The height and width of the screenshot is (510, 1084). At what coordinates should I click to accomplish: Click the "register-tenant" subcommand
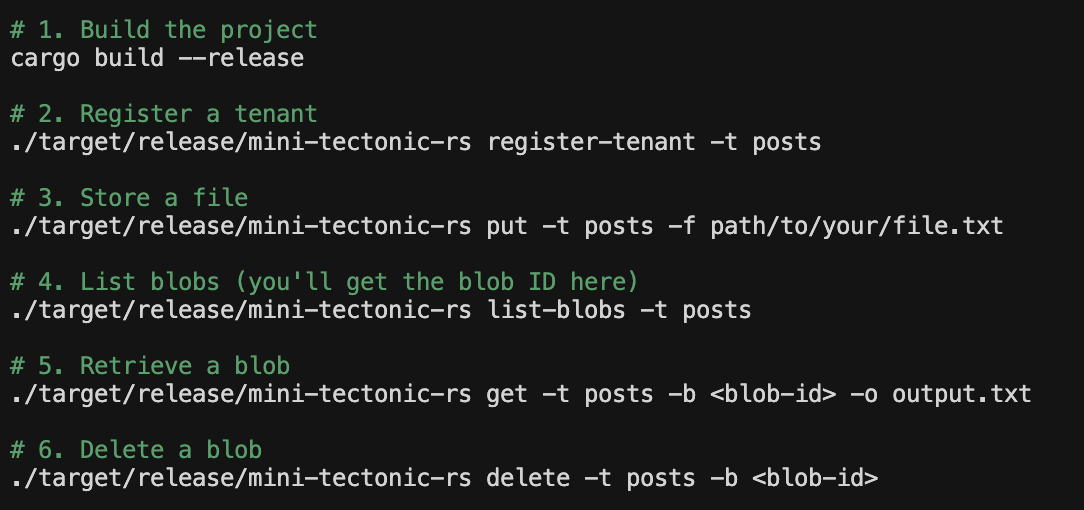(x=591, y=142)
